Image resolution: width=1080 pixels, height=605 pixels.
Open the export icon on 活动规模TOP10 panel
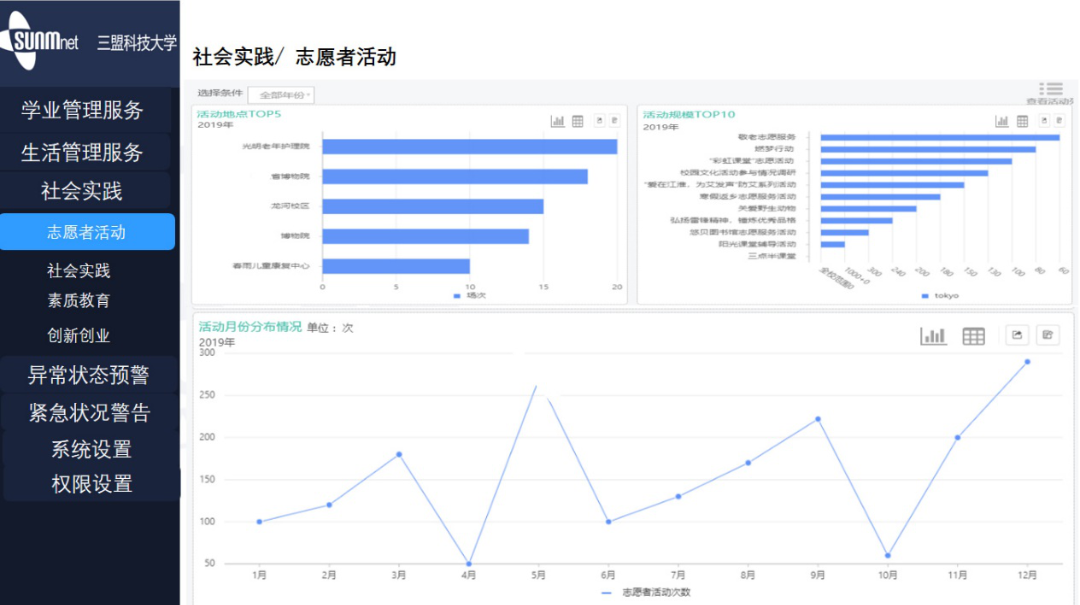click(x=1043, y=120)
